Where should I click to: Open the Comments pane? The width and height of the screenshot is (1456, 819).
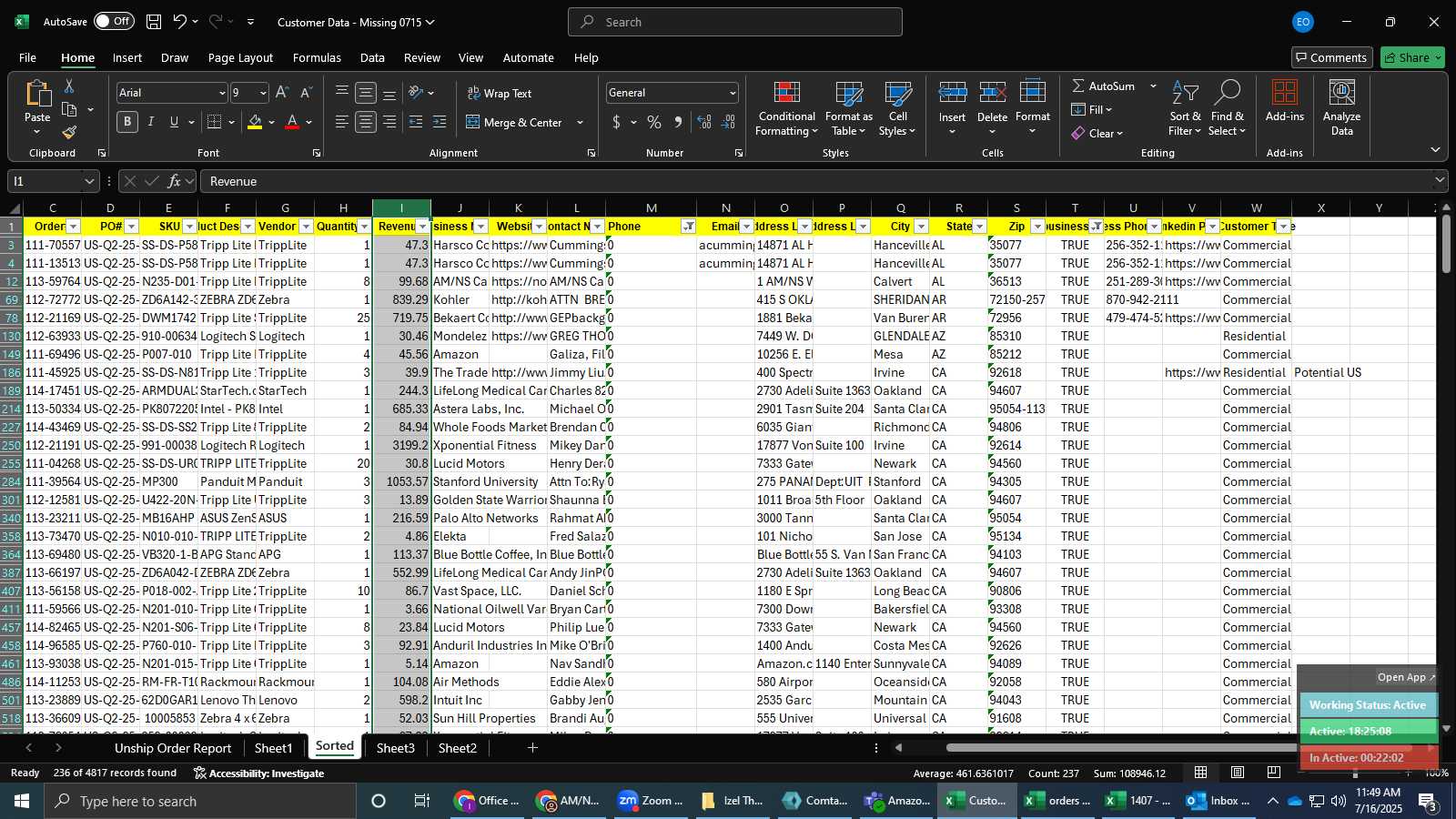pos(1331,57)
